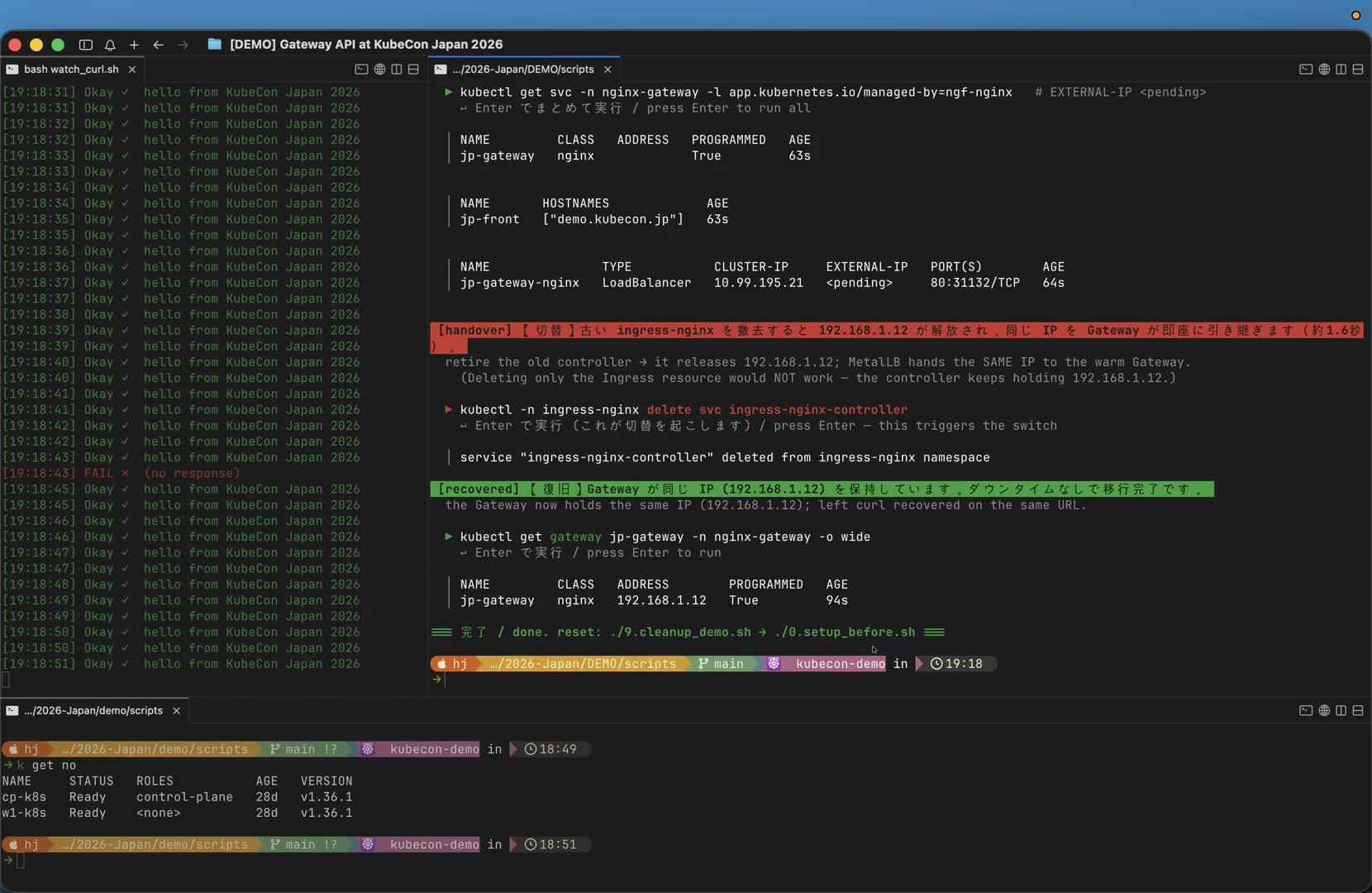Open a browser in the bottom demo/scripts pane
The width and height of the screenshot is (1372, 893).
(x=1324, y=710)
